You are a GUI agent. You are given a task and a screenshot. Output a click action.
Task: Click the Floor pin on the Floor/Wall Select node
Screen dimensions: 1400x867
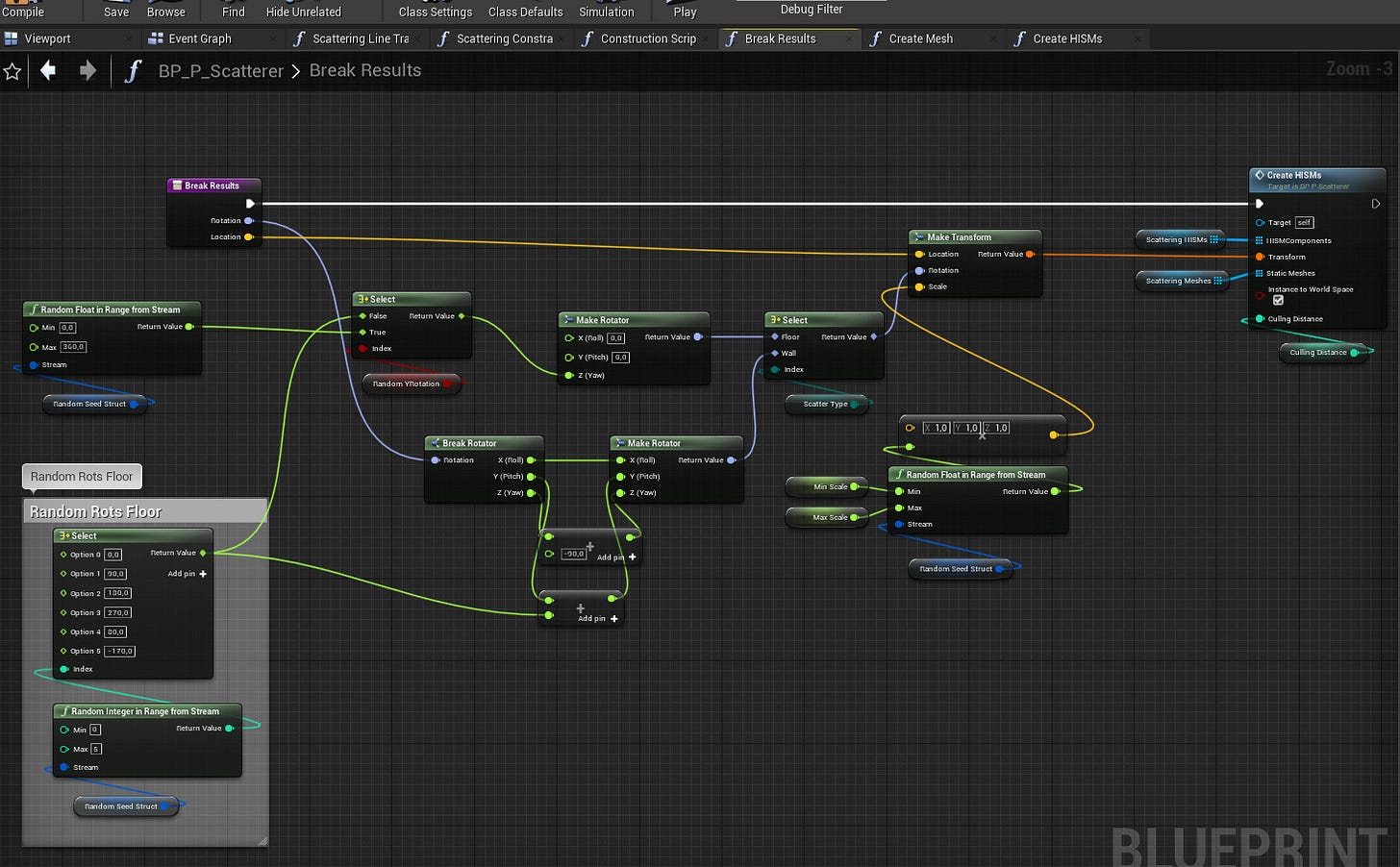click(x=775, y=337)
